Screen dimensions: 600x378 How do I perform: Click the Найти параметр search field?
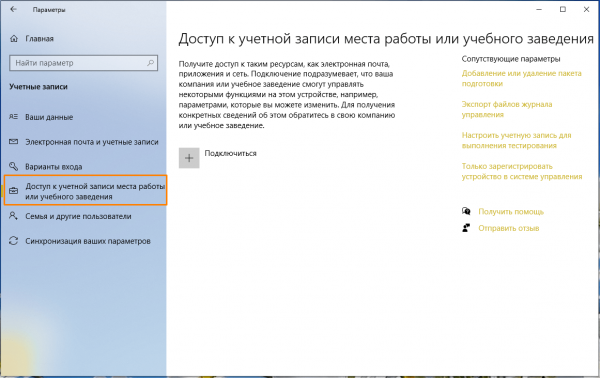click(x=83, y=63)
